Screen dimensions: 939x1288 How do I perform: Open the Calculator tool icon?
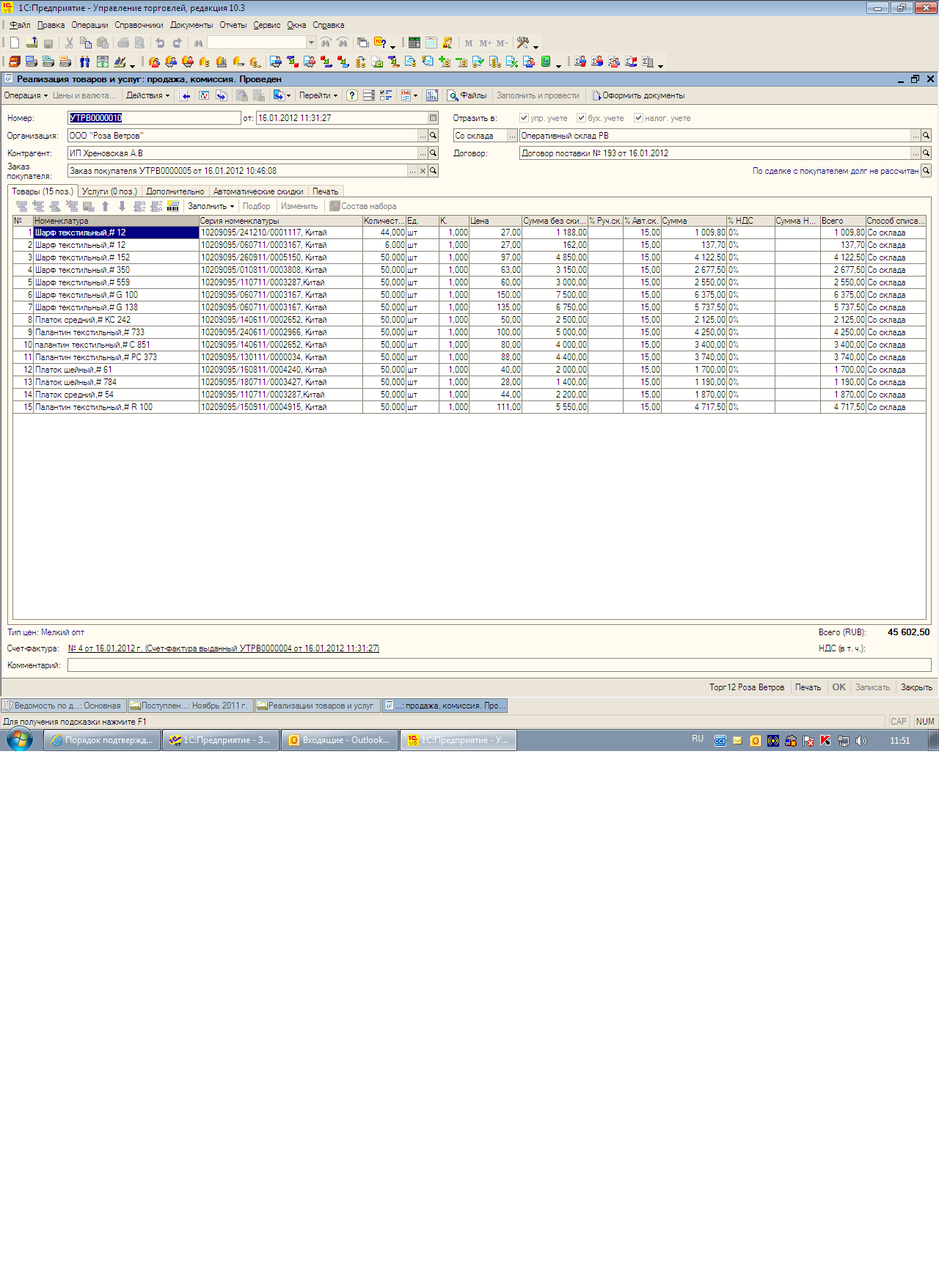414,43
